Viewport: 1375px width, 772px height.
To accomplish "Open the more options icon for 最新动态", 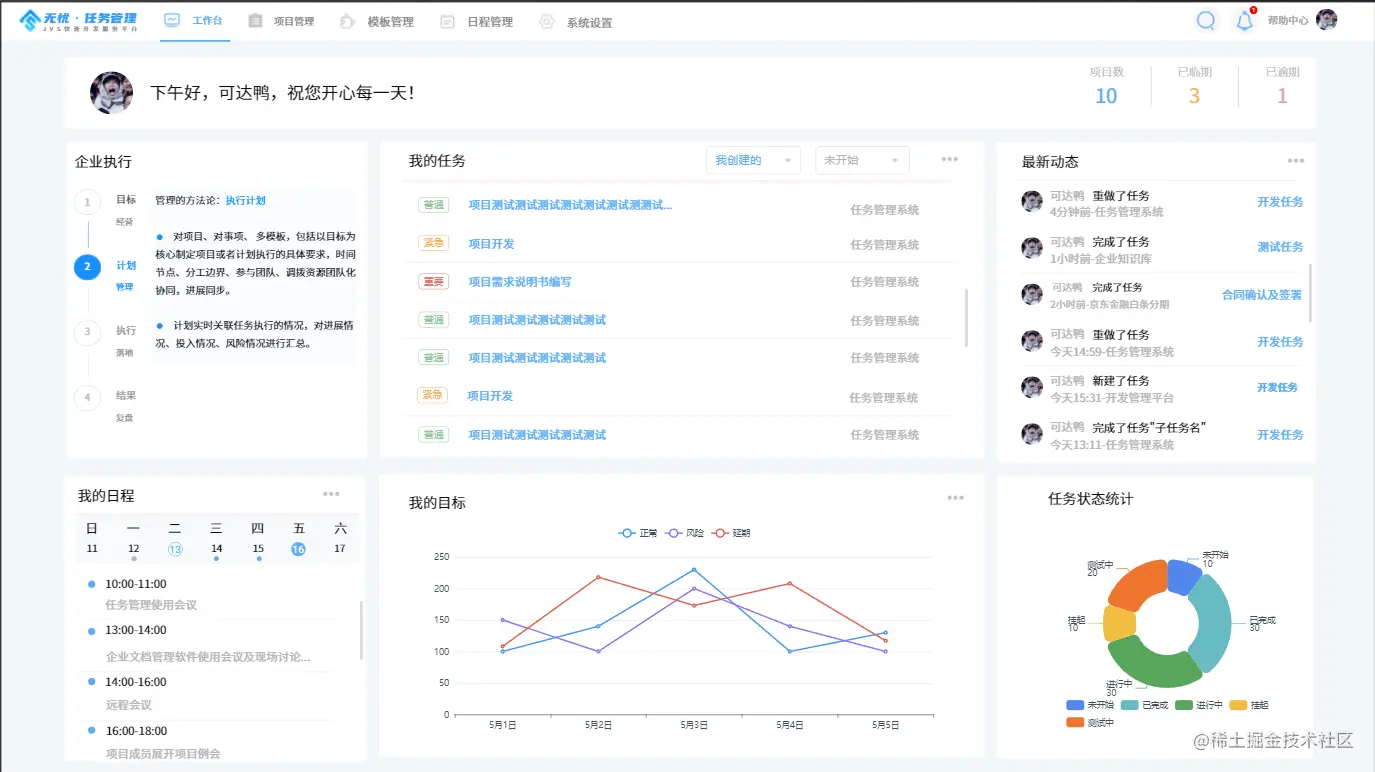I will 1296,161.
